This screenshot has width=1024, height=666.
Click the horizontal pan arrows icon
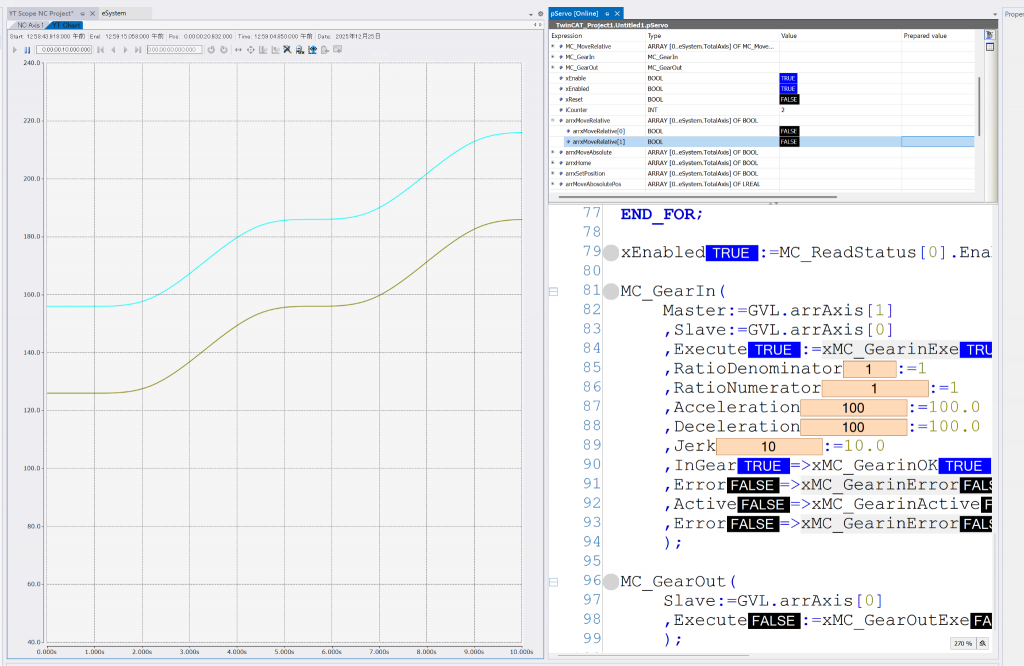click(x=237, y=49)
